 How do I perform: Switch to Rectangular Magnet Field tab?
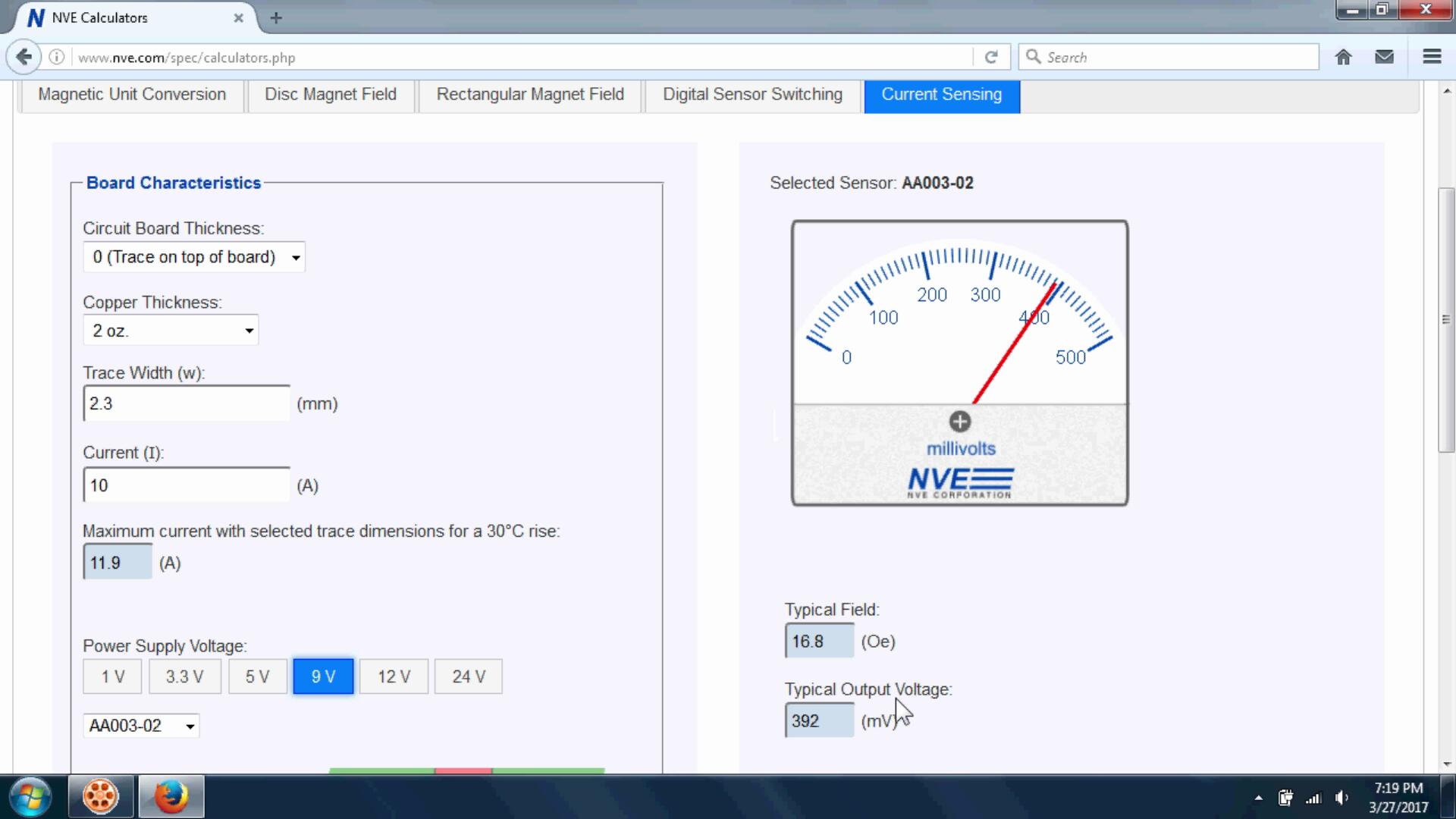tap(530, 95)
